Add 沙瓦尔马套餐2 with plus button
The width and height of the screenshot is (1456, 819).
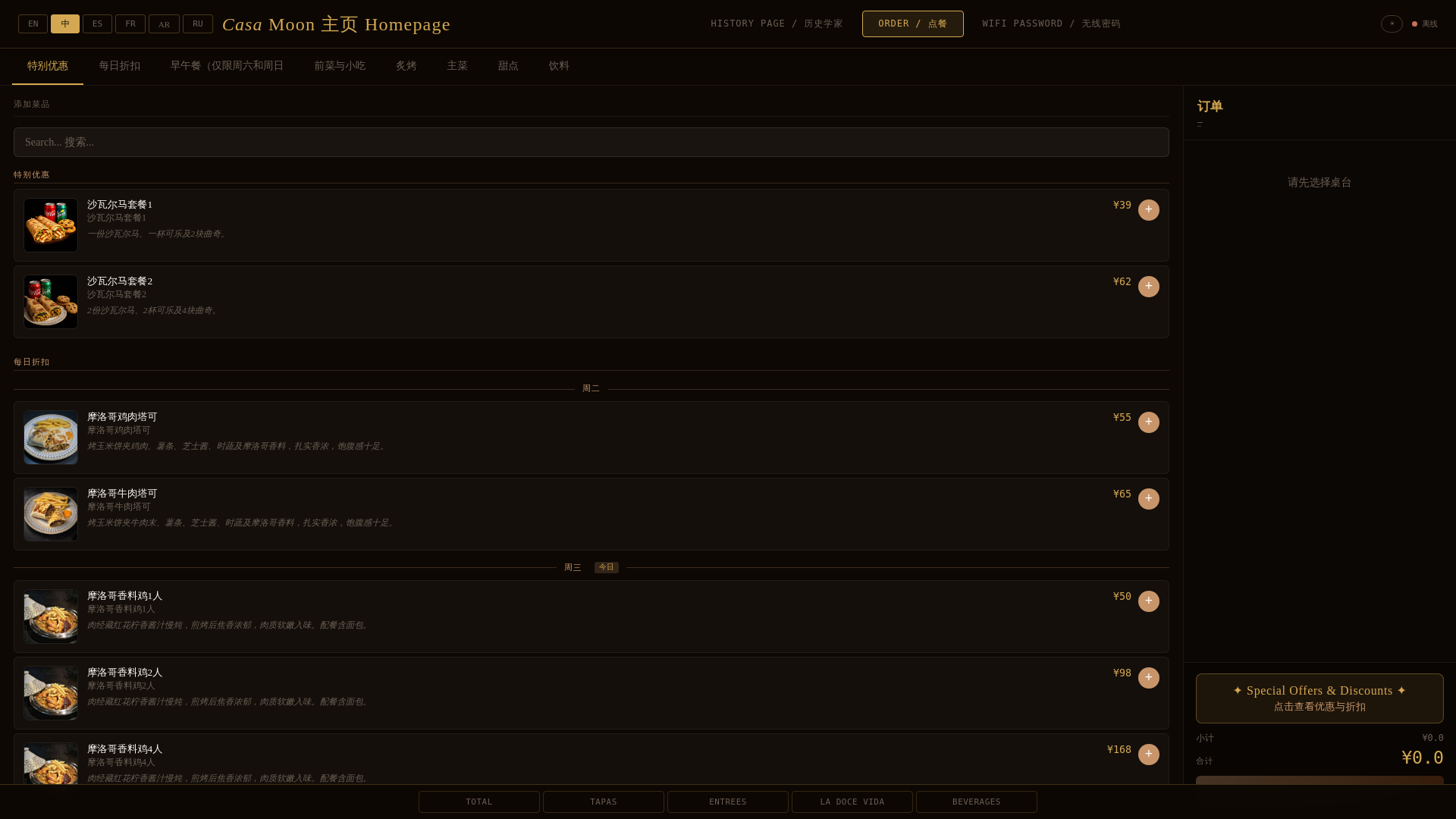click(1148, 287)
